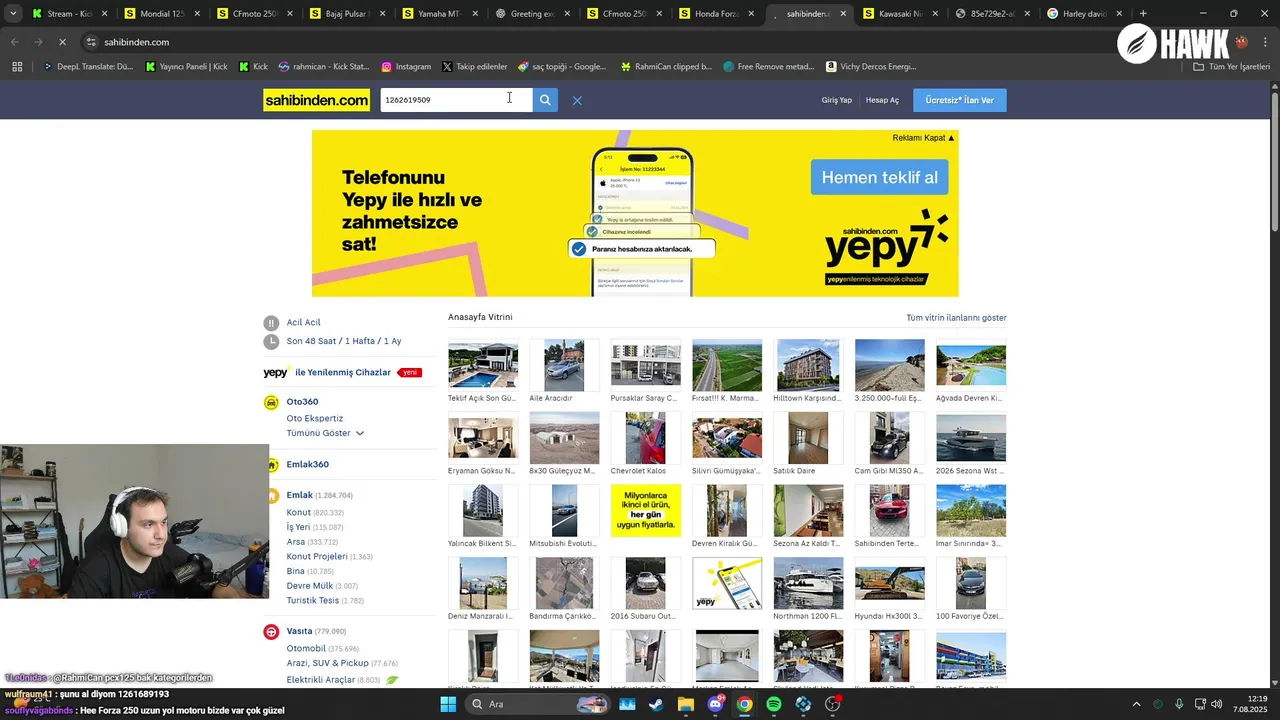The height and width of the screenshot is (720, 1280).
Task: Open the yepy logo in sidebar
Action: click(x=276, y=372)
